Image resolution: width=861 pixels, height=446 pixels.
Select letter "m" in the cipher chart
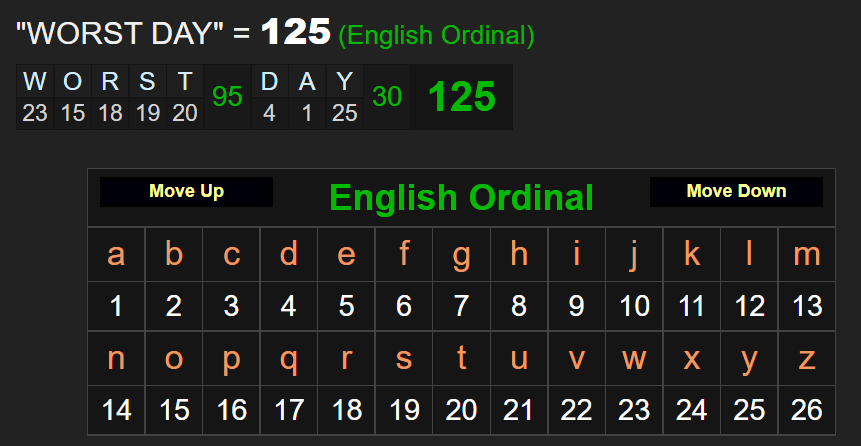point(807,255)
